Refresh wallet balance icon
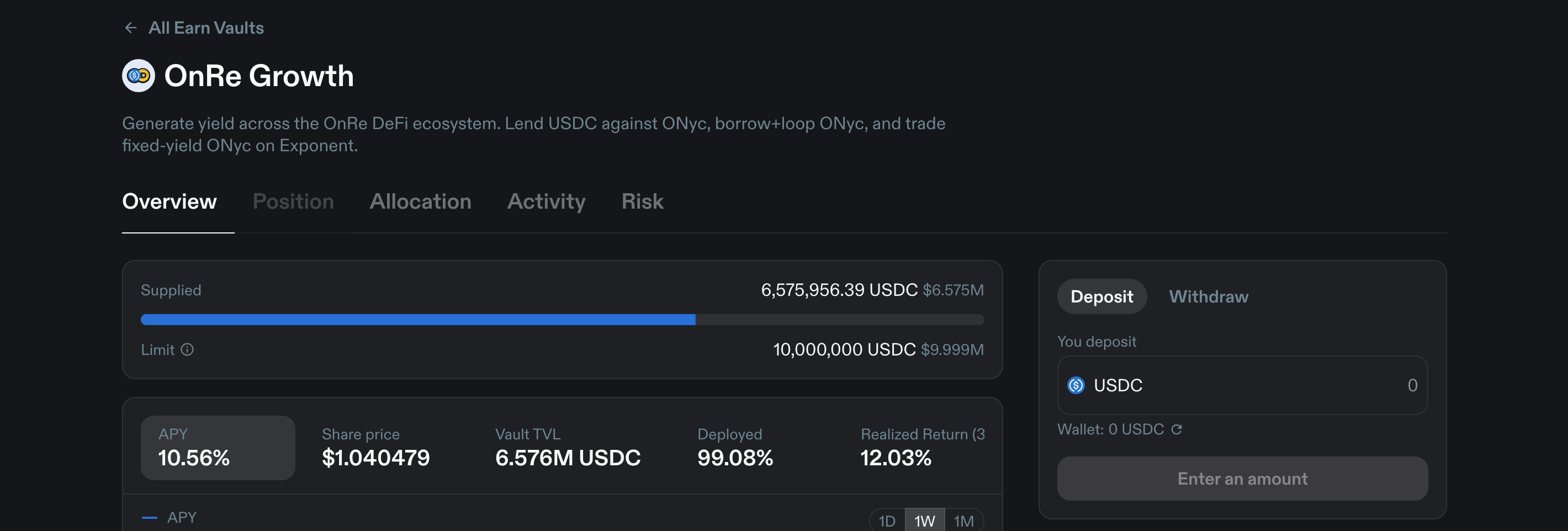Screen dimensions: 1568x531 1177,429
